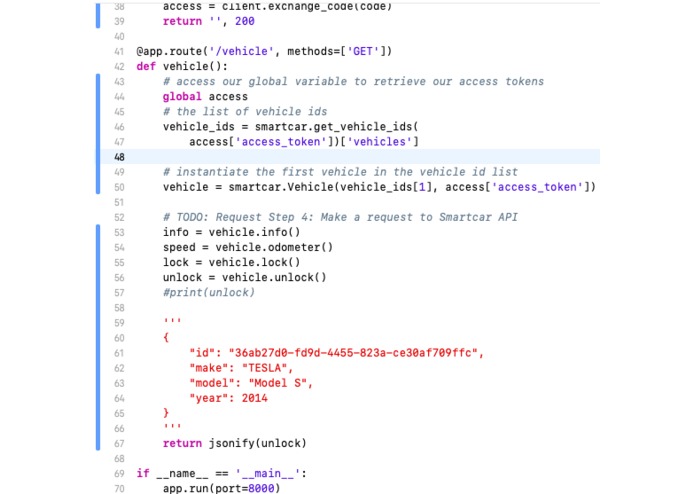Click the opening triple quotes on line 59
Viewport: 695px width, 494px height.
(x=172, y=320)
